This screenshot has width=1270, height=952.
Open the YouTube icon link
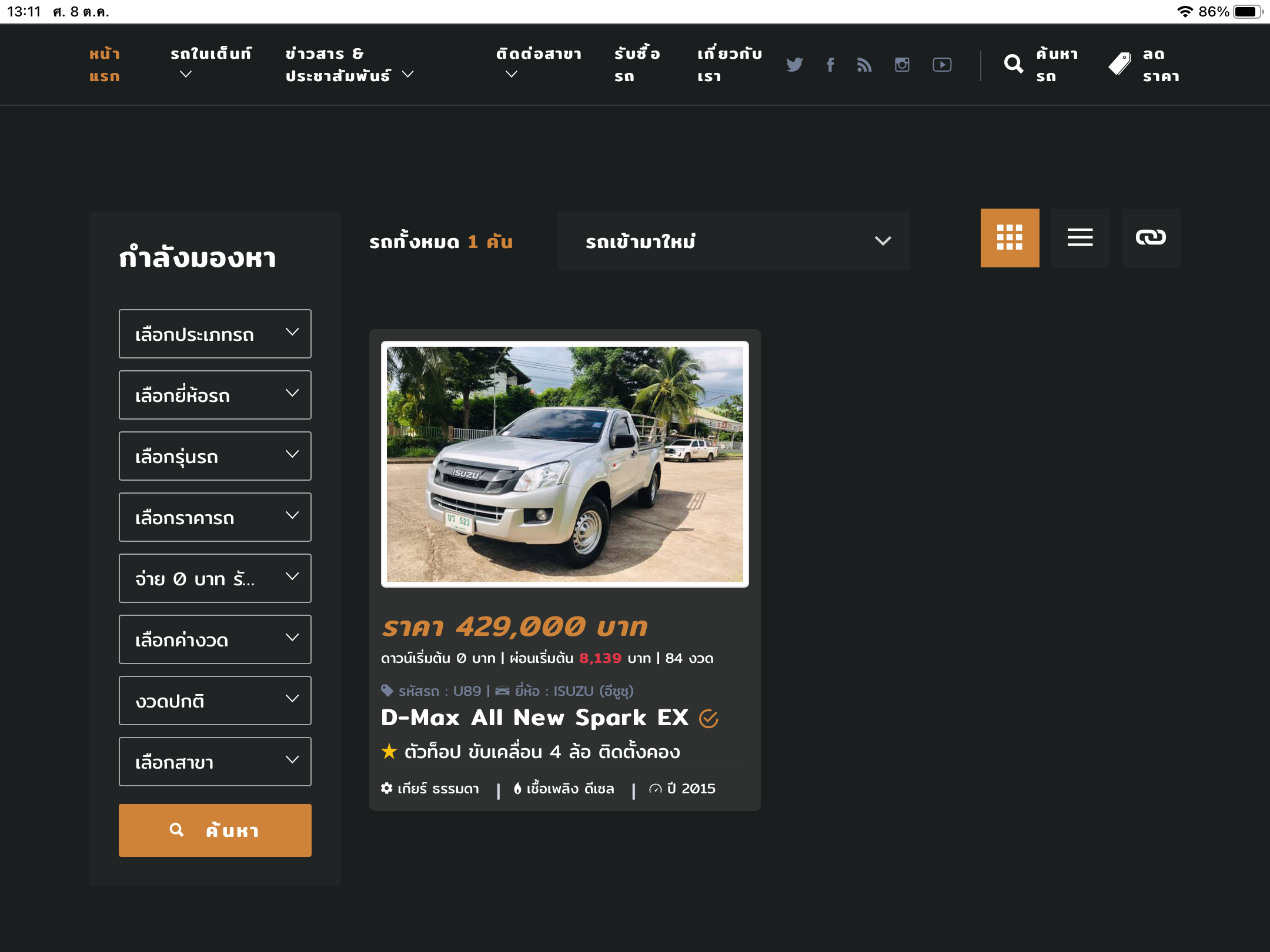[x=942, y=65]
